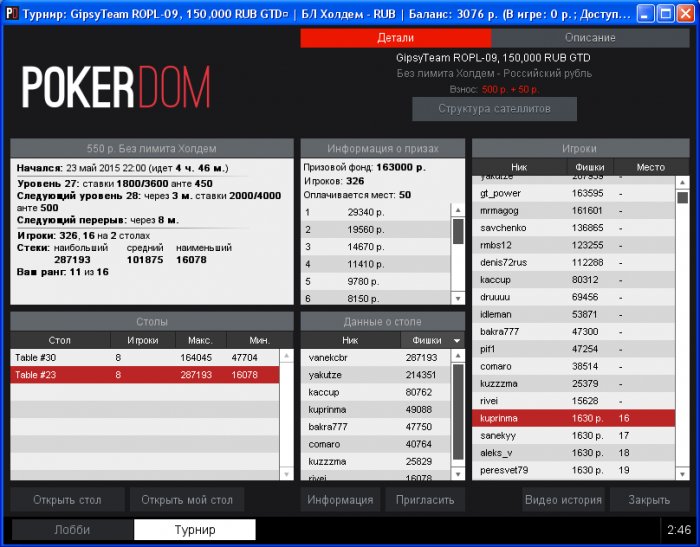Select player mrmagog in players list
Image resolution: width=700 pixels, height=547 pixels.
pyautogui.click(x=574, y=211)
